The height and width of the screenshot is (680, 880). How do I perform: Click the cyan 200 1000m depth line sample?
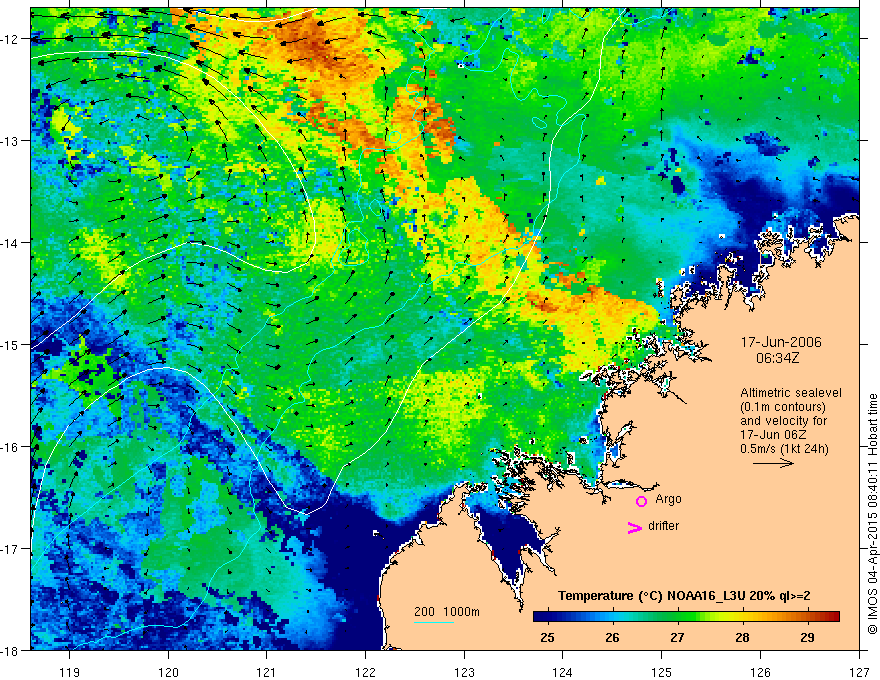[434, 622]
